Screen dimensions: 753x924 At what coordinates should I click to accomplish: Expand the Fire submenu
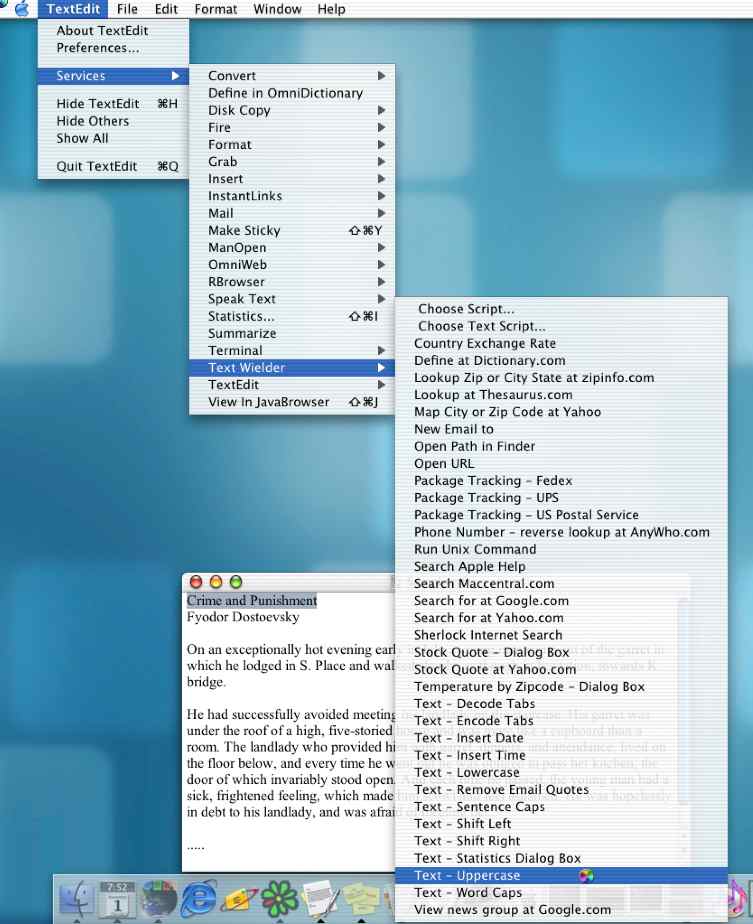(x=292, y=127)
